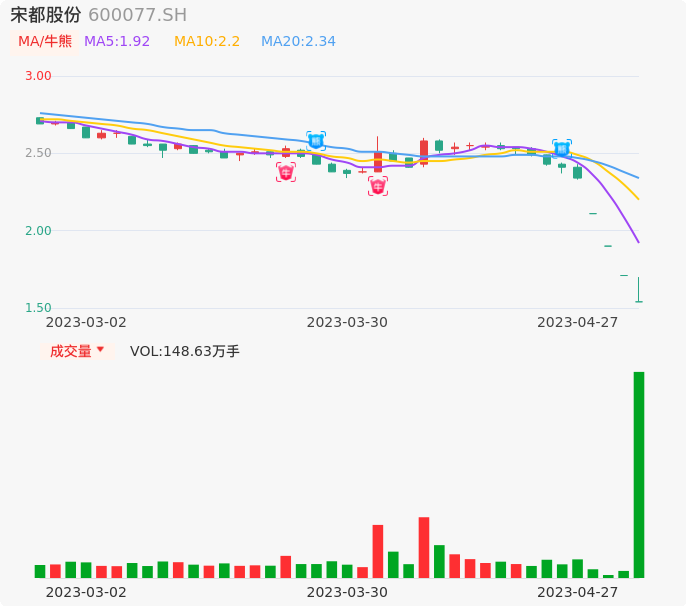
Task: Click the stock code 600077.SH
Action: (137, 15)
